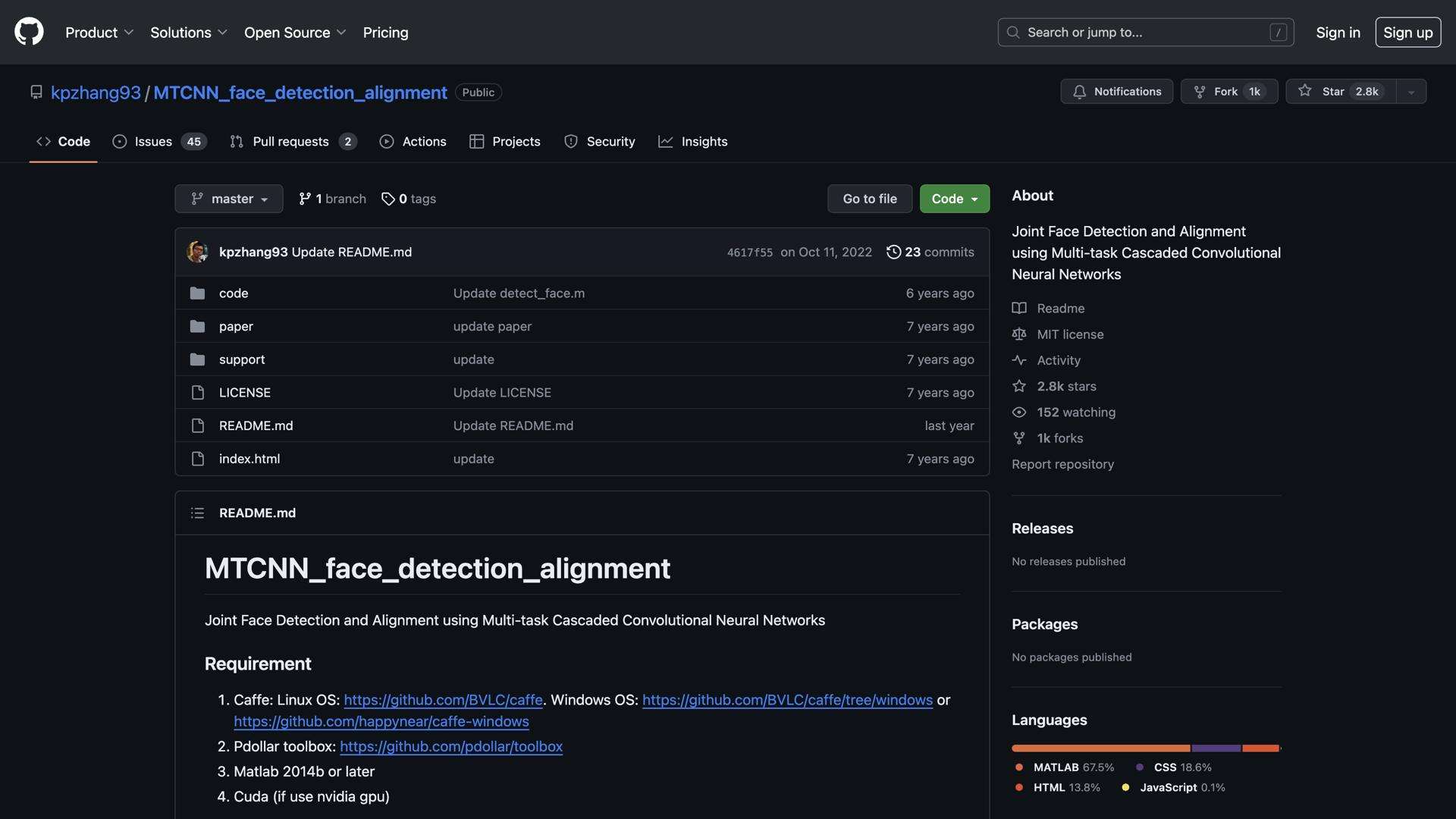Image resolution: width=1456 pixels, height=819 pixels.
Task: Click the GitHub logo icon
Action: coord(29,32)
